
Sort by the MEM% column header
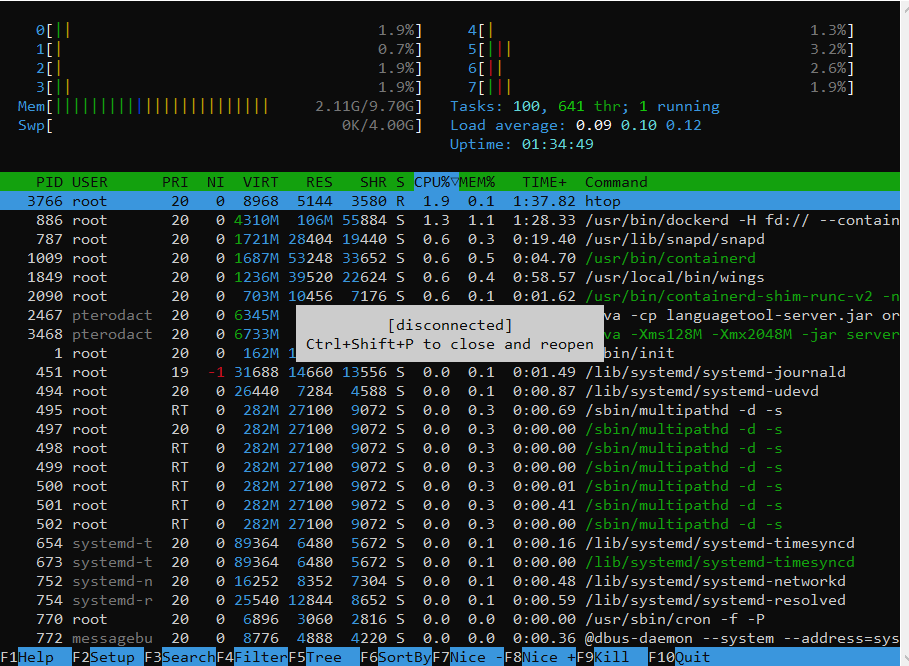click(x=477, y=182)
